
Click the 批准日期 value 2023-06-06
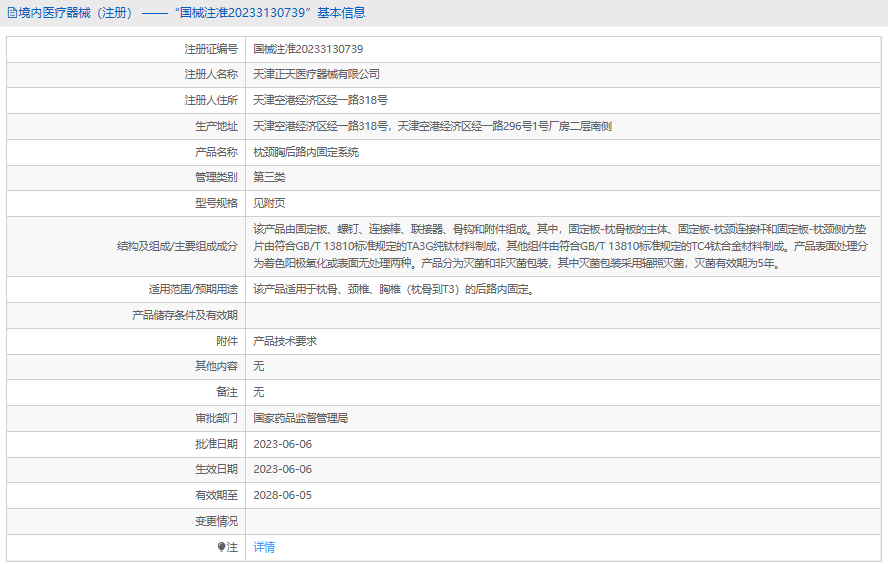pyautogui.click(x=283, y=445)
